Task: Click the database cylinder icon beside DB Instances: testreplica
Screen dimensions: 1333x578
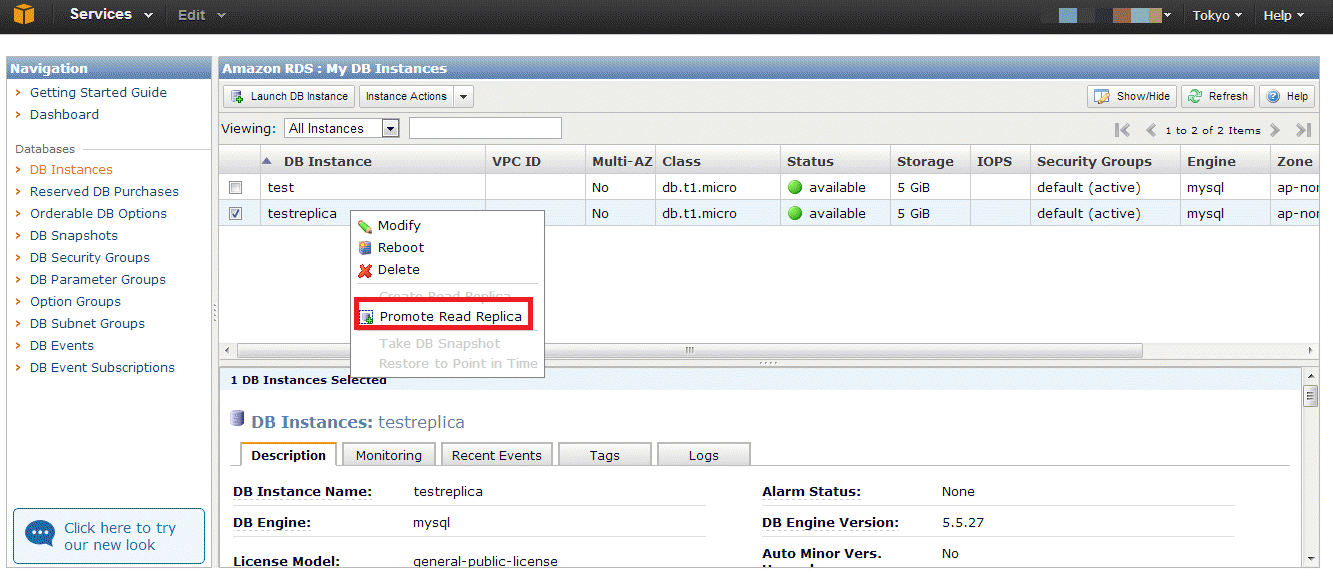Action: point(238,419)
